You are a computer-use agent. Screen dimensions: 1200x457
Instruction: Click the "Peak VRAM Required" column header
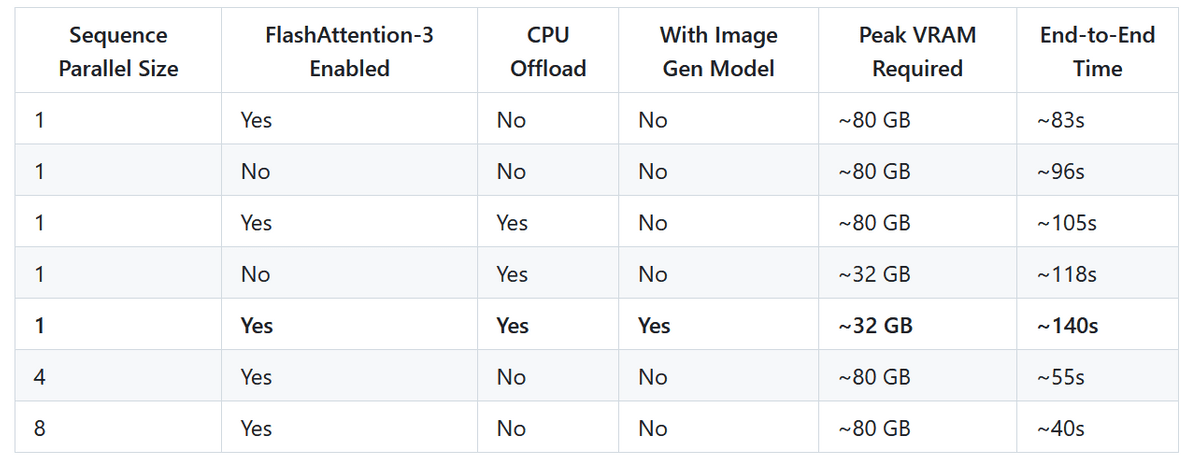[917, 52]
